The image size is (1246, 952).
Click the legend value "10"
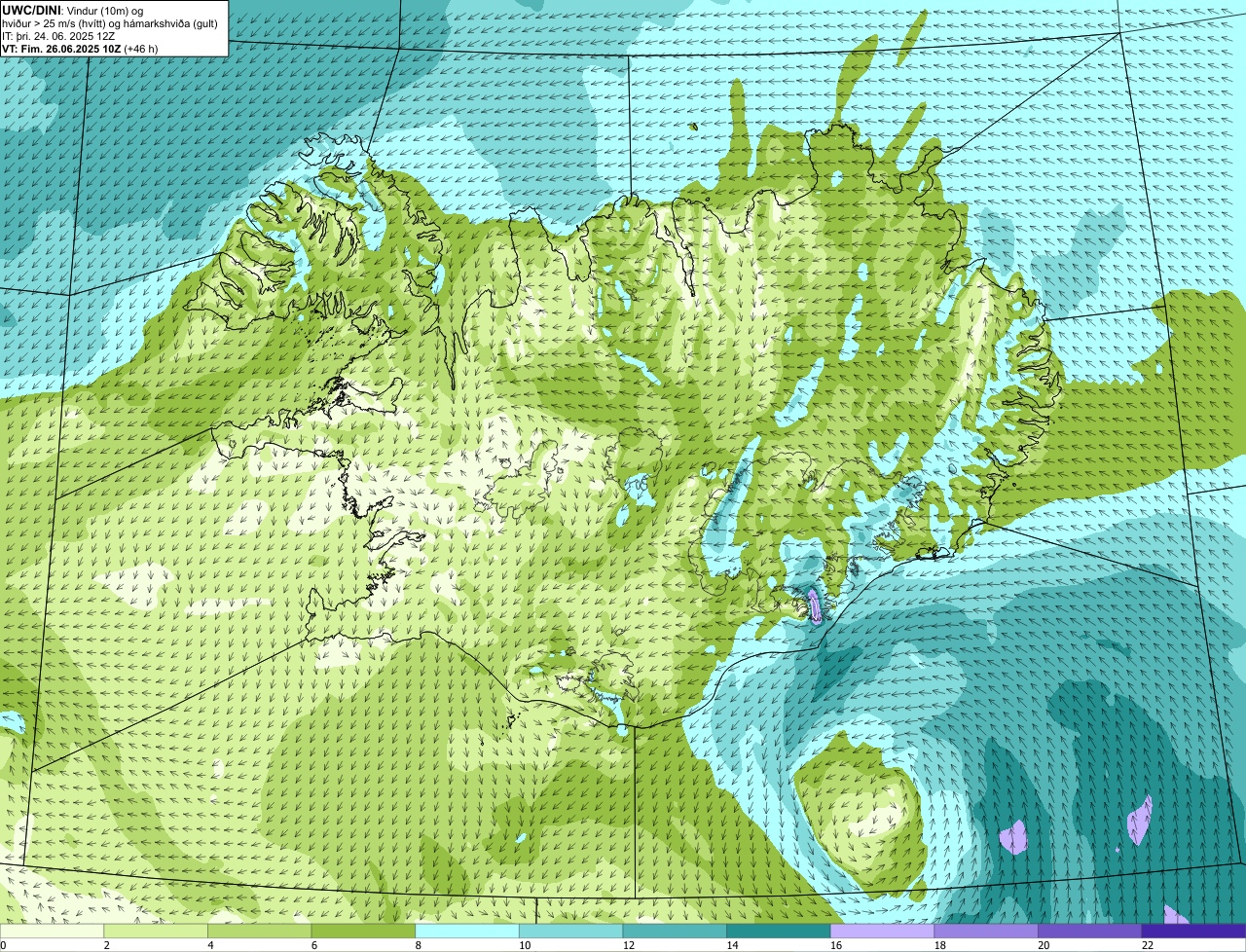(x=525, y=945)
